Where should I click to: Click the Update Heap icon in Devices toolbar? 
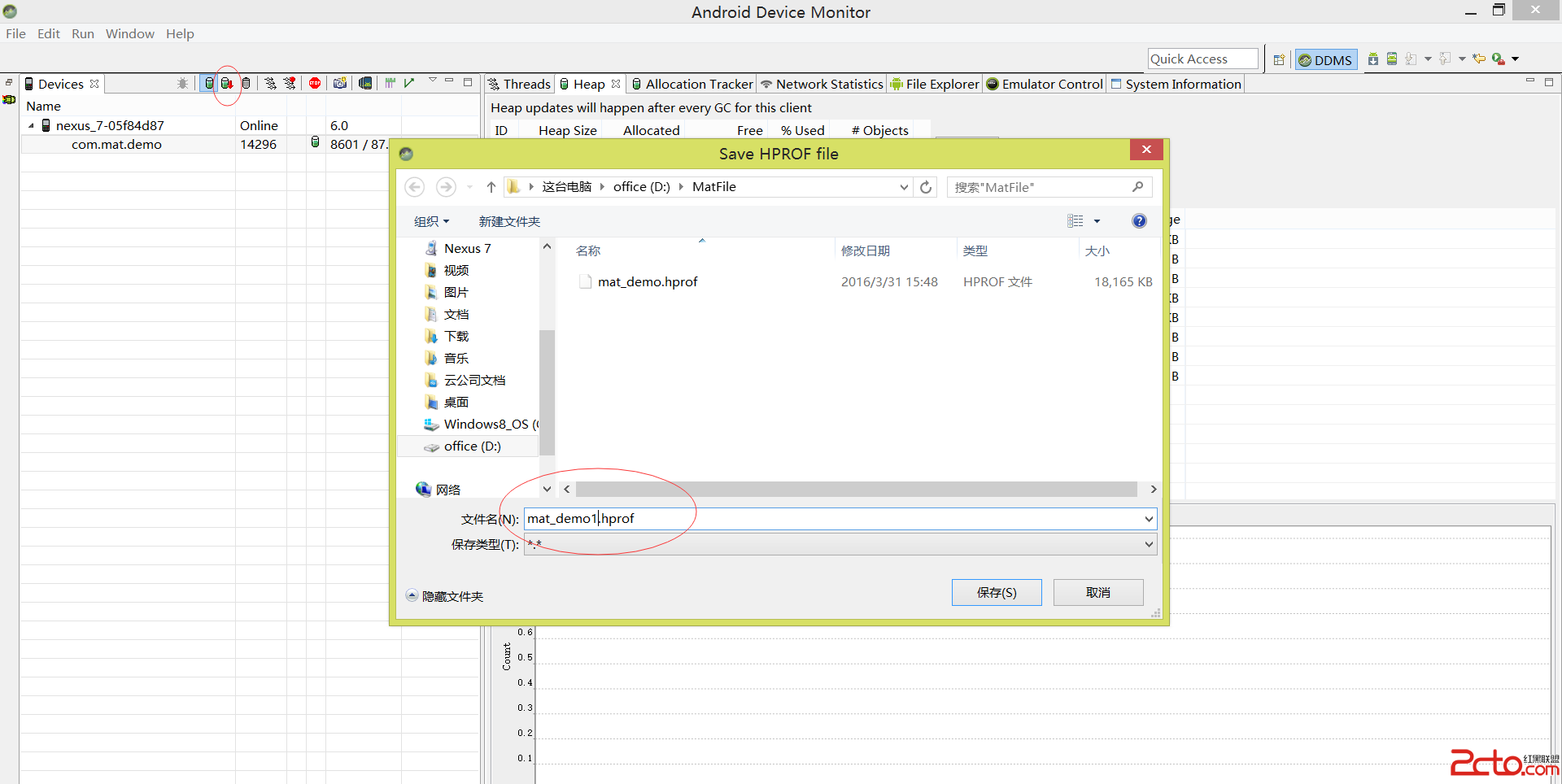tap(209, 83)
